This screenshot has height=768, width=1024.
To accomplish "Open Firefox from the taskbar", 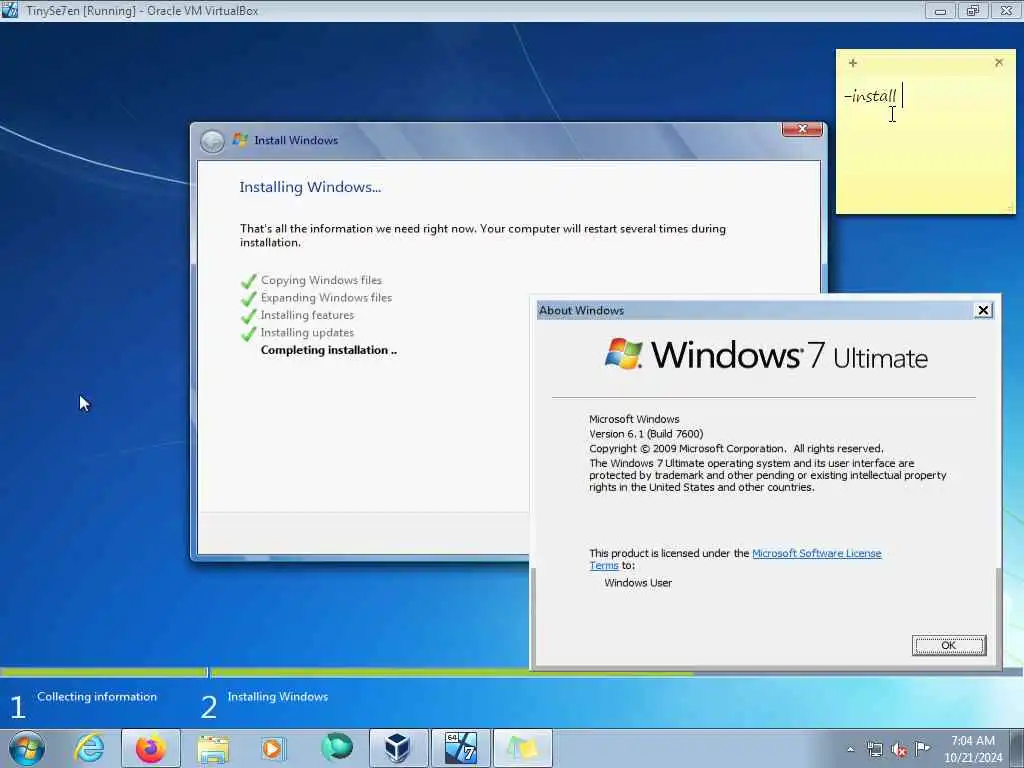I will pyautogui.click(x=151, y=748).
